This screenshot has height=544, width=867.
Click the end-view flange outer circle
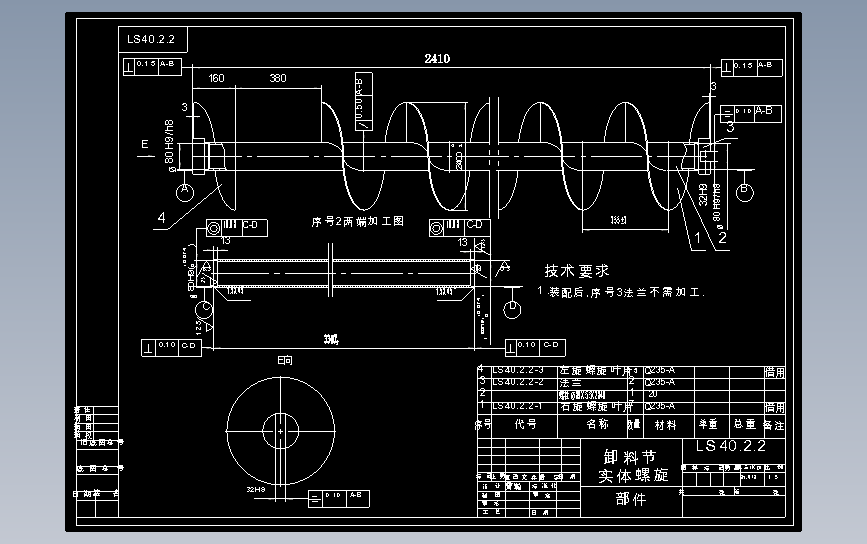click(280, 431)
